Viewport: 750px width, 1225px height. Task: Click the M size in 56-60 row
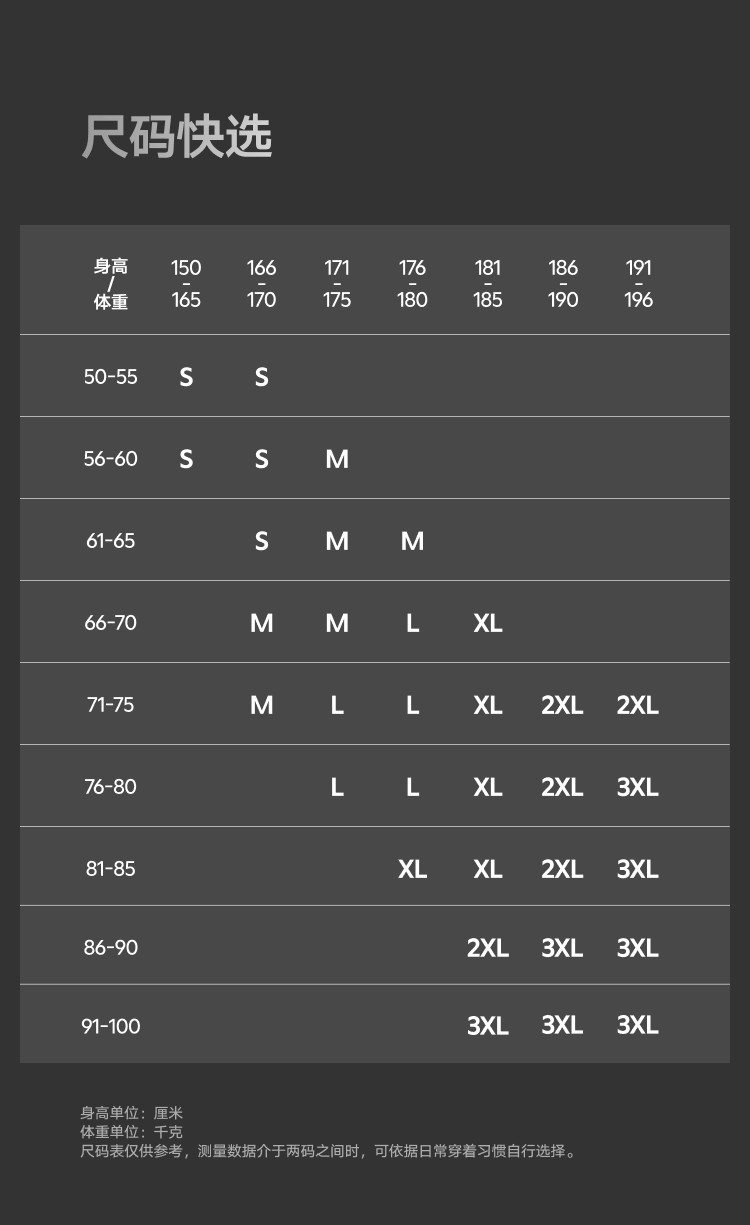(337, 459)
